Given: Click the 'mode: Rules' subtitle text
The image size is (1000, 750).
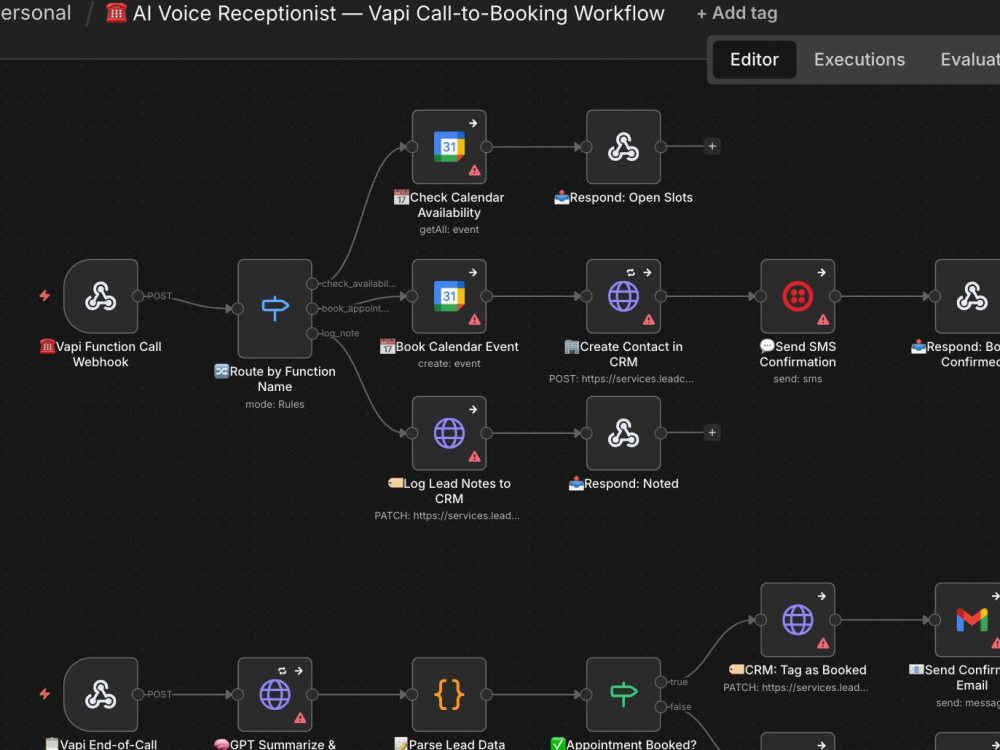Looking at the screenshot, I should [x=275, y=404].
